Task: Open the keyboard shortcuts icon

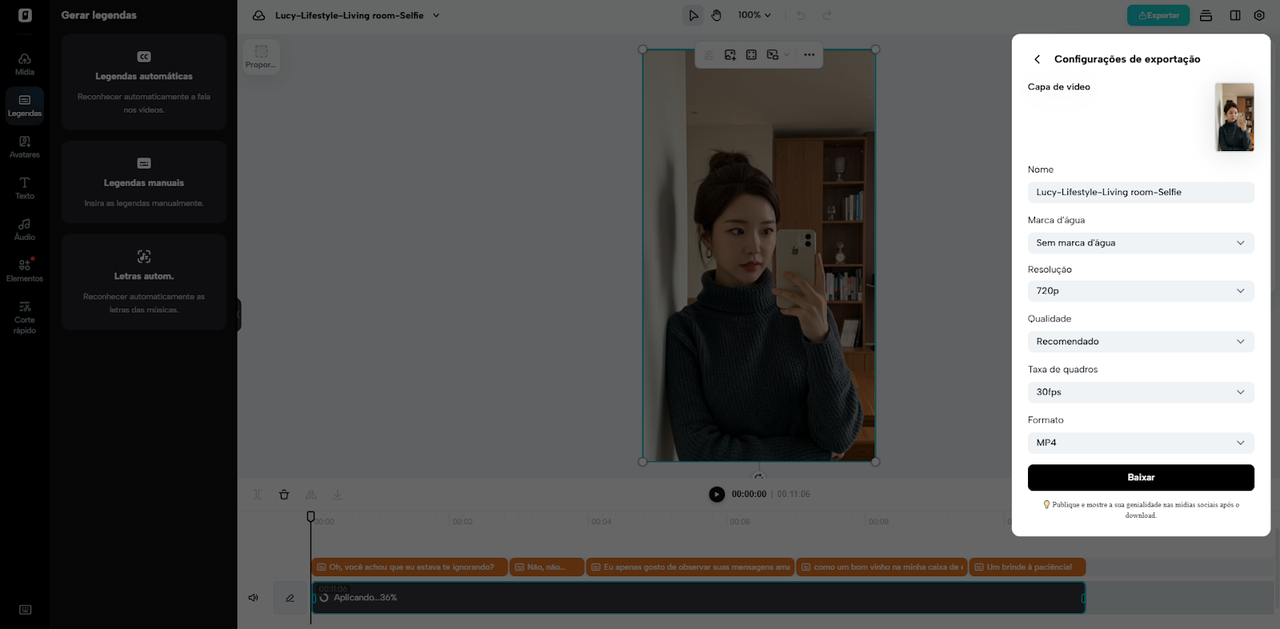Action: pyautogui.click(x=24, y=610)
